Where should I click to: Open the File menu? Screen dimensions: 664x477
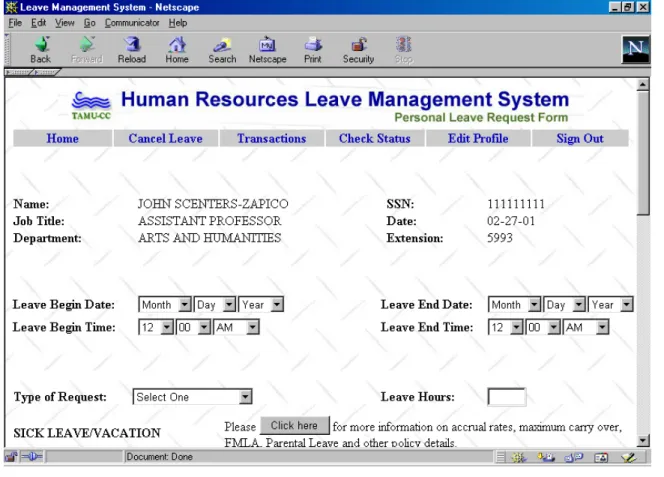coord(15,23)
